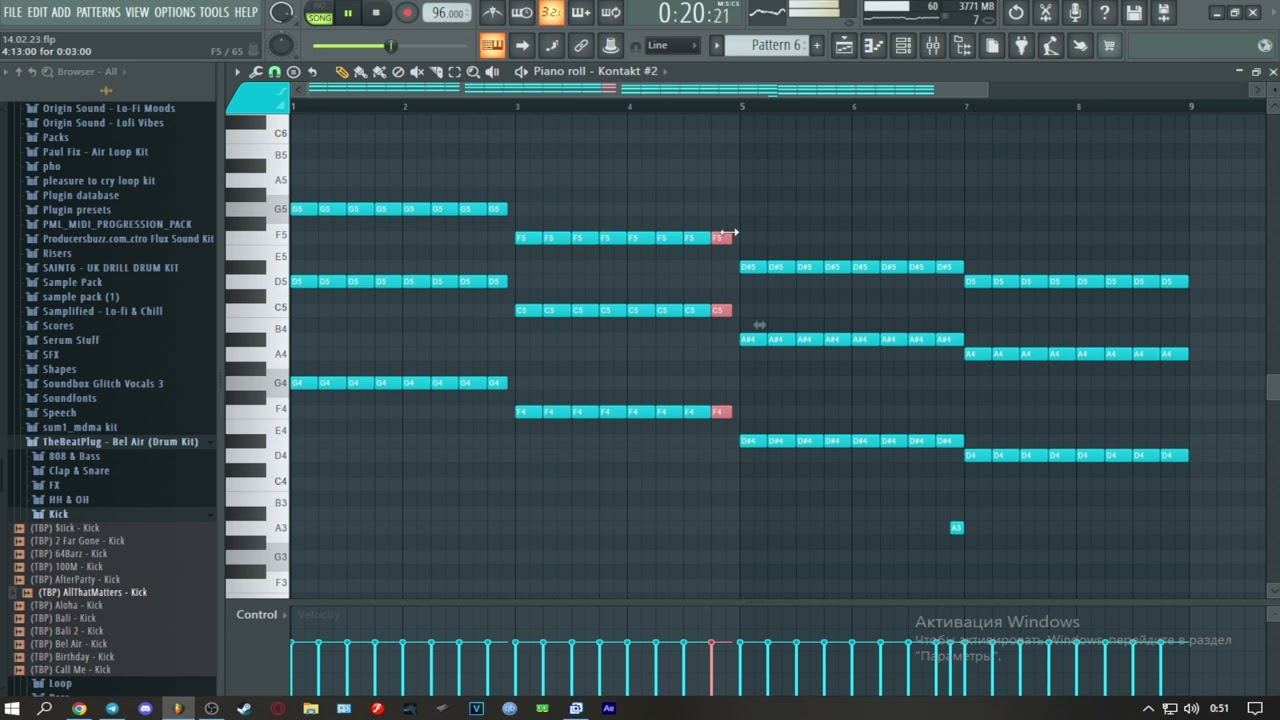Viewport: 1280px width, 720px height.
Task: Open target channel dropdown after Kontakt #2
Action: [x=665, y=72]
